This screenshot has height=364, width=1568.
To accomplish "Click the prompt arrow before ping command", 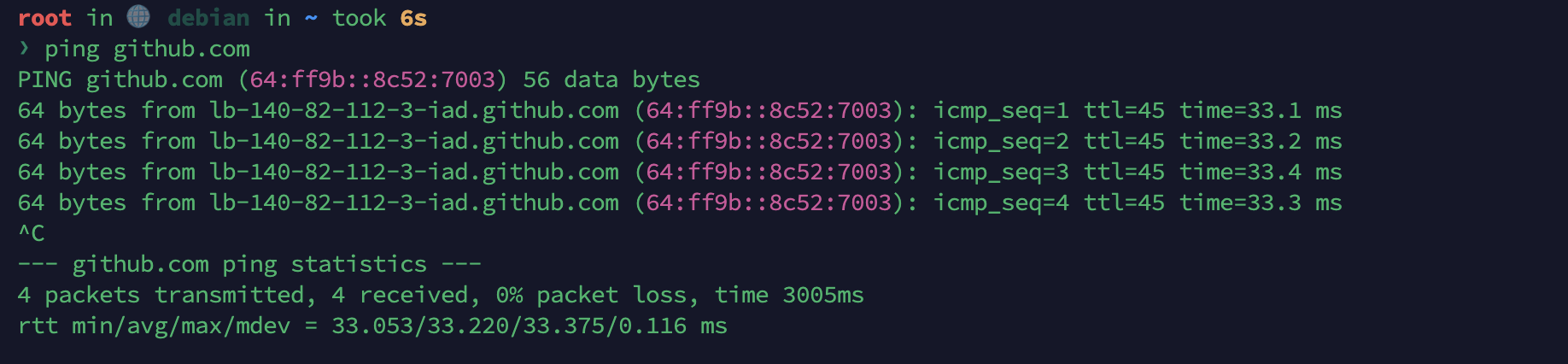I will coord(24,48).
